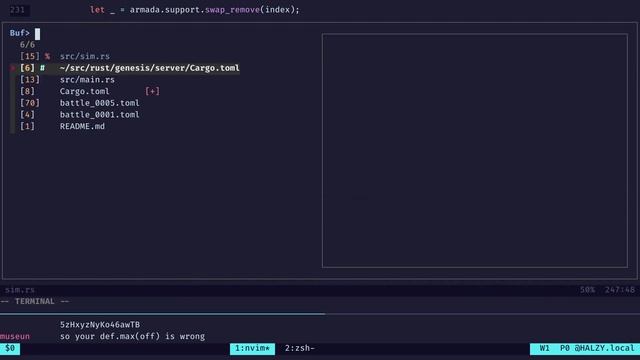Image resolution: width=640 pixels, height=360 pixels.
Task: Click the 'so your def.max(off) is wrong' message
Action: click(x=132, y=336)
